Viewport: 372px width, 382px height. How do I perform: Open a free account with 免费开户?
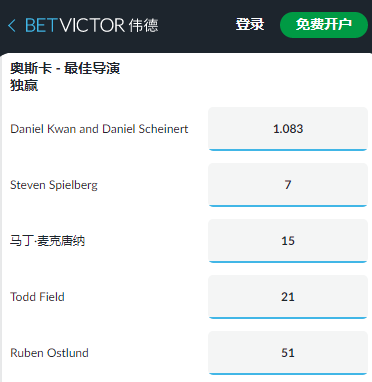pyautogui.click(x=324, y=25)
